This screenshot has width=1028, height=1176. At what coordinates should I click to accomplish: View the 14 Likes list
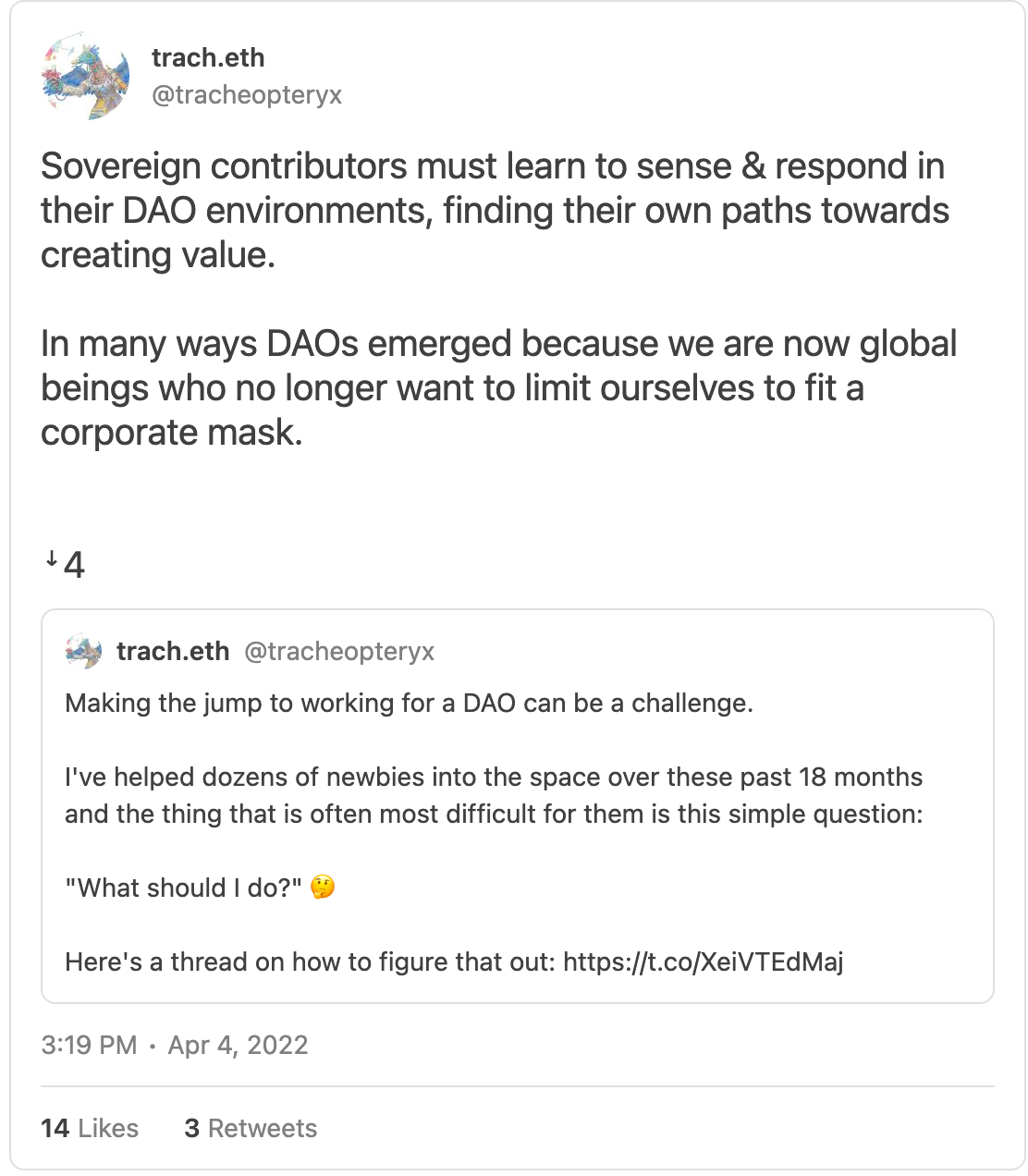click(90, 1128)
